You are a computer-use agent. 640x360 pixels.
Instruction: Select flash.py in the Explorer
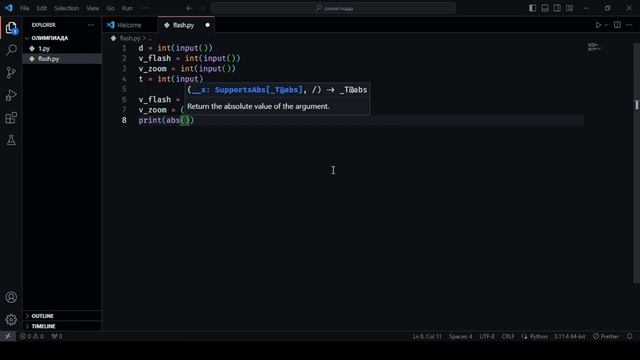(62, 59)
